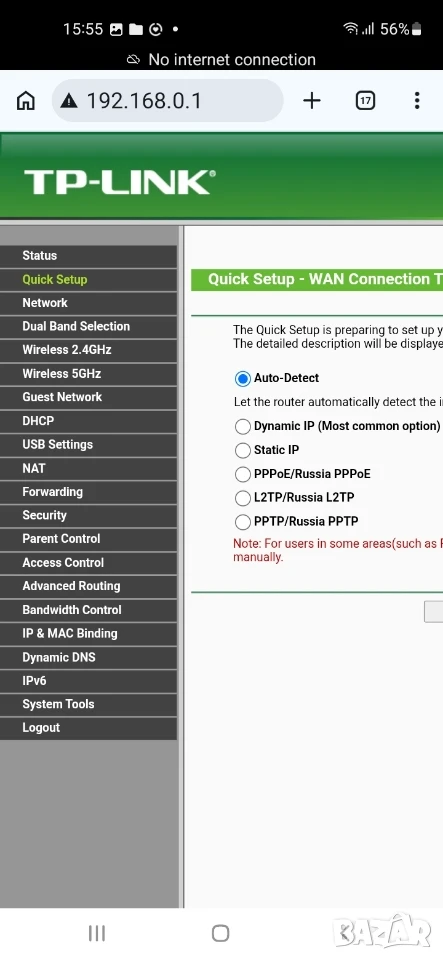Click Logout in the sidebar
This screenshot has width=443, height=960.
(88, 728)
